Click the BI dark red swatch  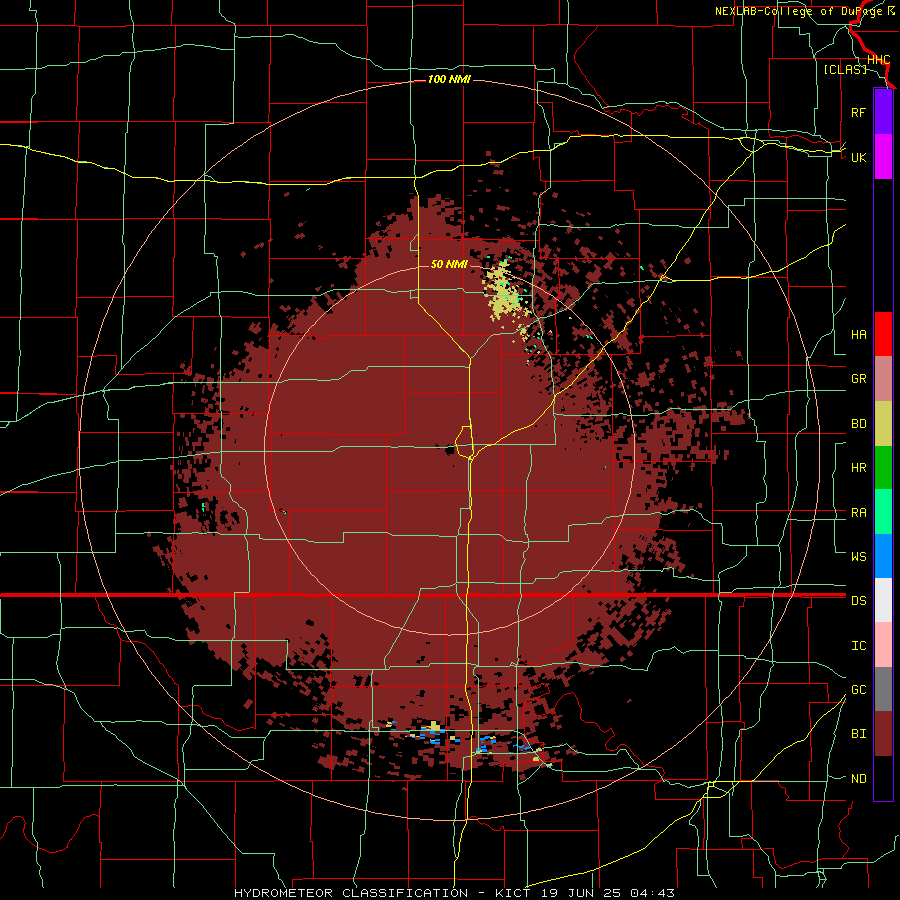click(x=883, y=734)
